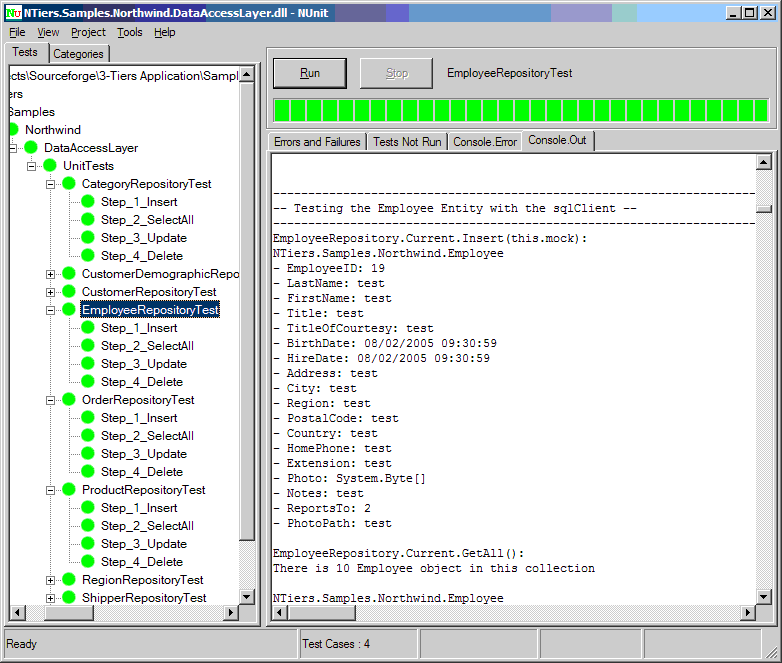Expand RegionRepositoryTest node
Image resolution: width=782 pixels, height=663 pixels.
coord(50,580)
